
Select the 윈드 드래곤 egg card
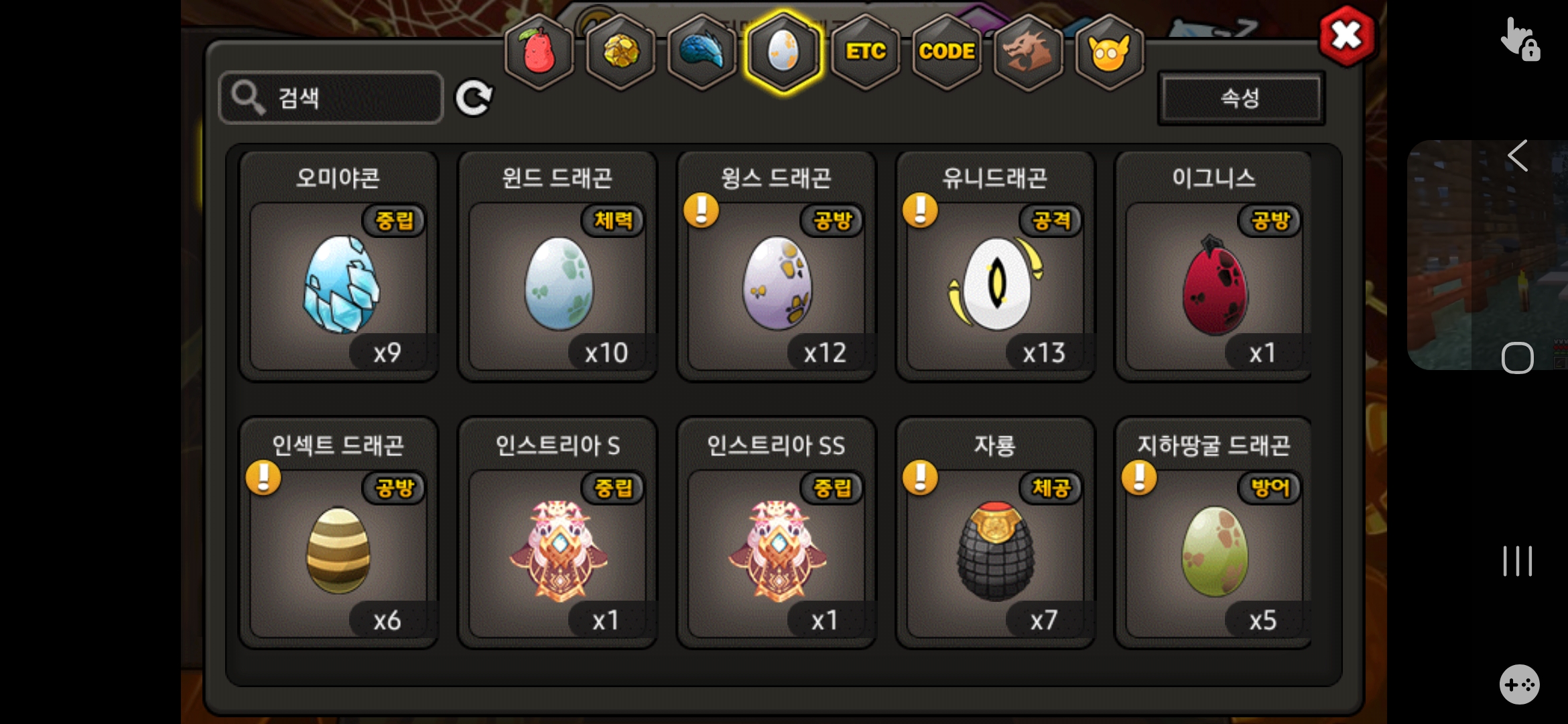click(558, 267)
